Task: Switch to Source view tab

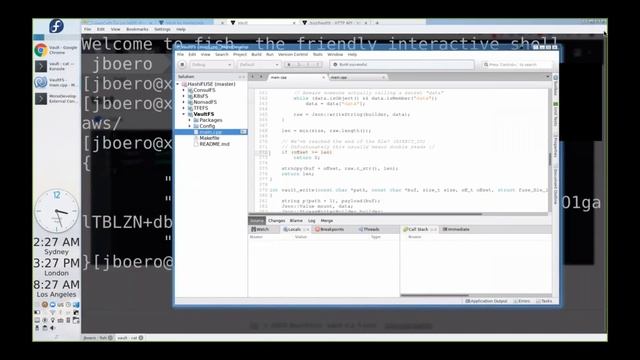Action: tap(257, 221)
